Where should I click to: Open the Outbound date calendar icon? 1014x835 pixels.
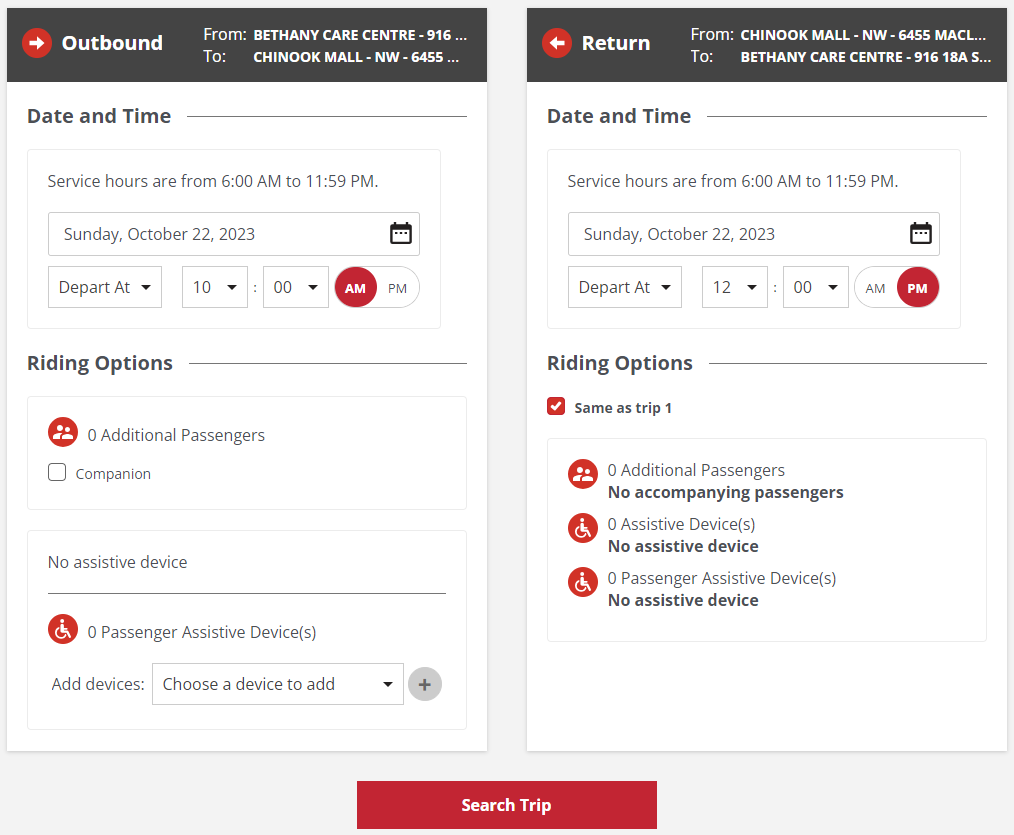point(400,234)
